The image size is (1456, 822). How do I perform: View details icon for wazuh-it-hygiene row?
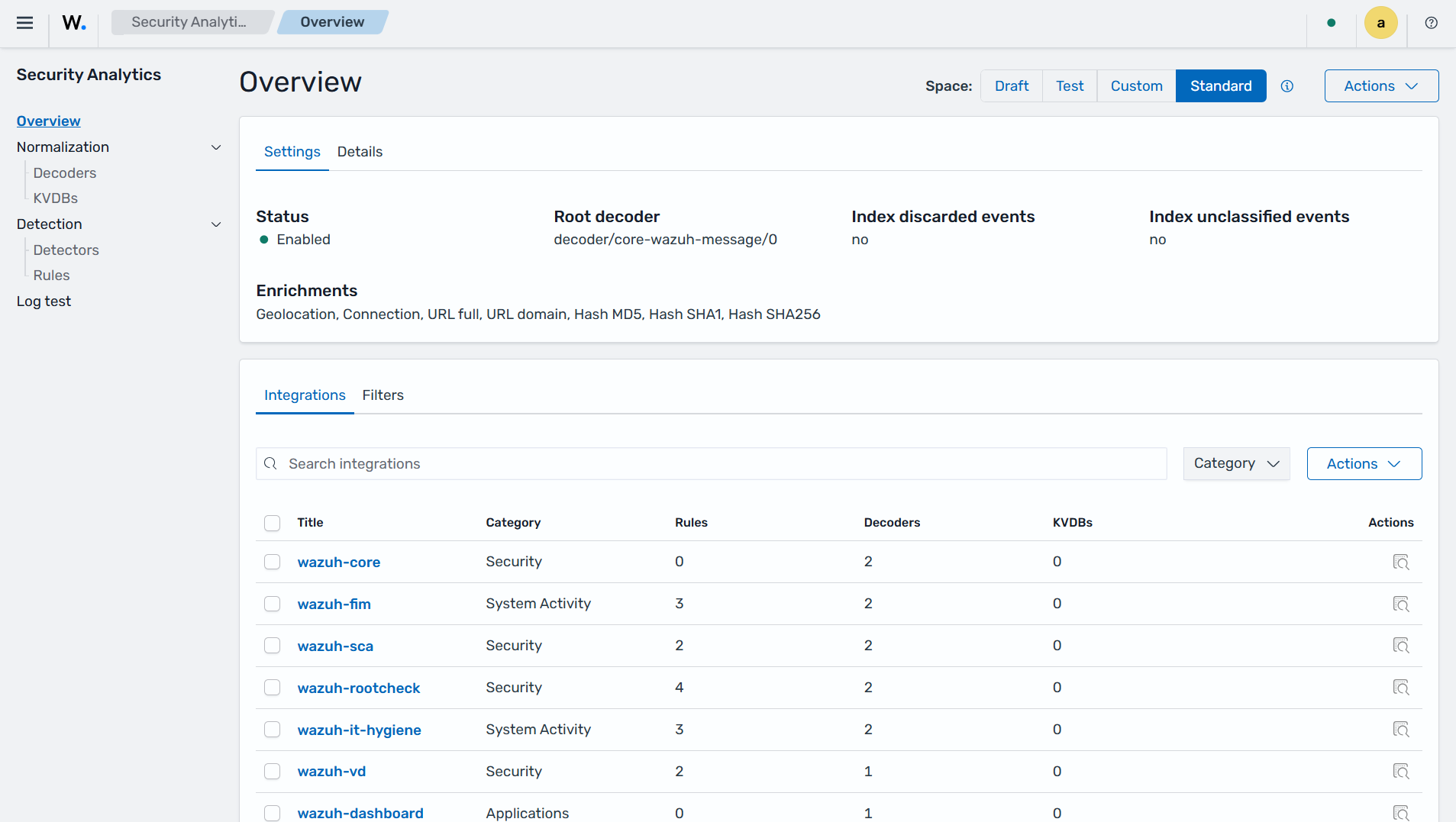click(x=1401, y=730)
